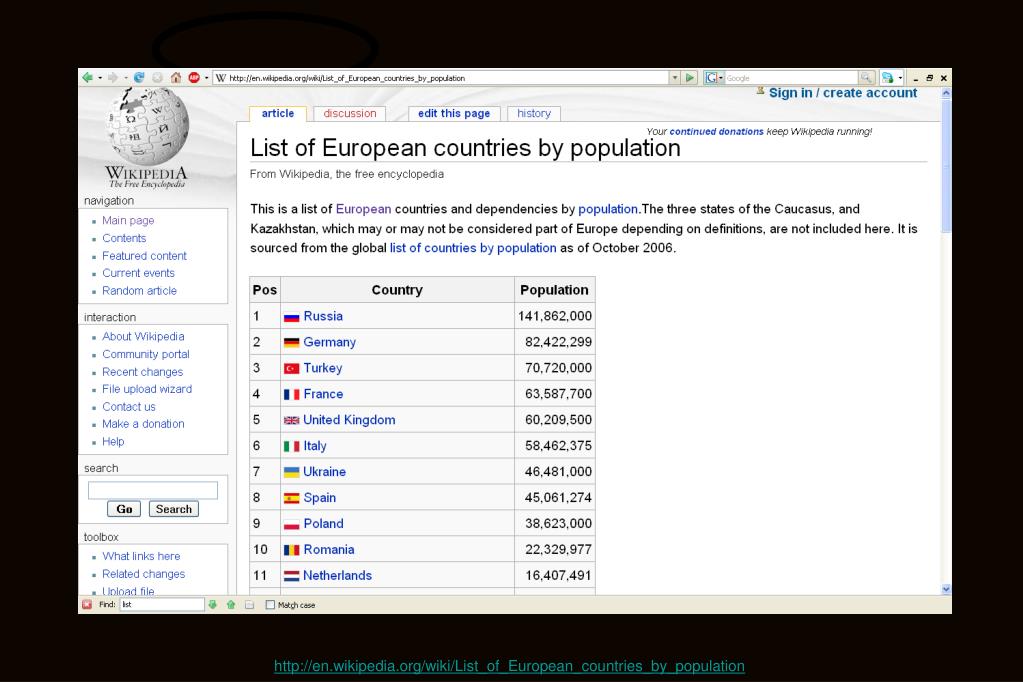Screen dimensions: 1023x682
Task: Click the population value 141,862,000
Action: point(555,316)
